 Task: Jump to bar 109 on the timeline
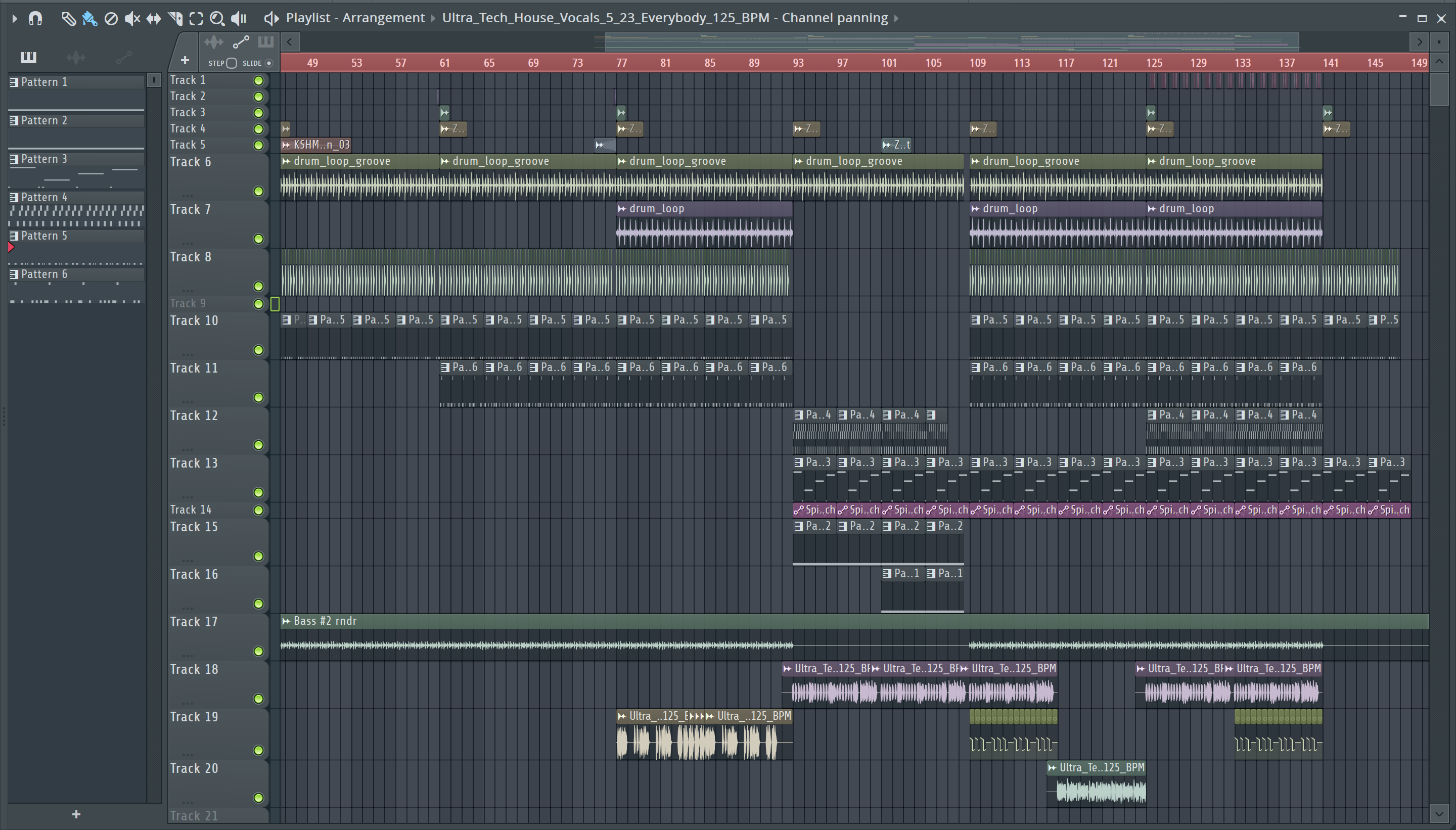coord(977,63)
